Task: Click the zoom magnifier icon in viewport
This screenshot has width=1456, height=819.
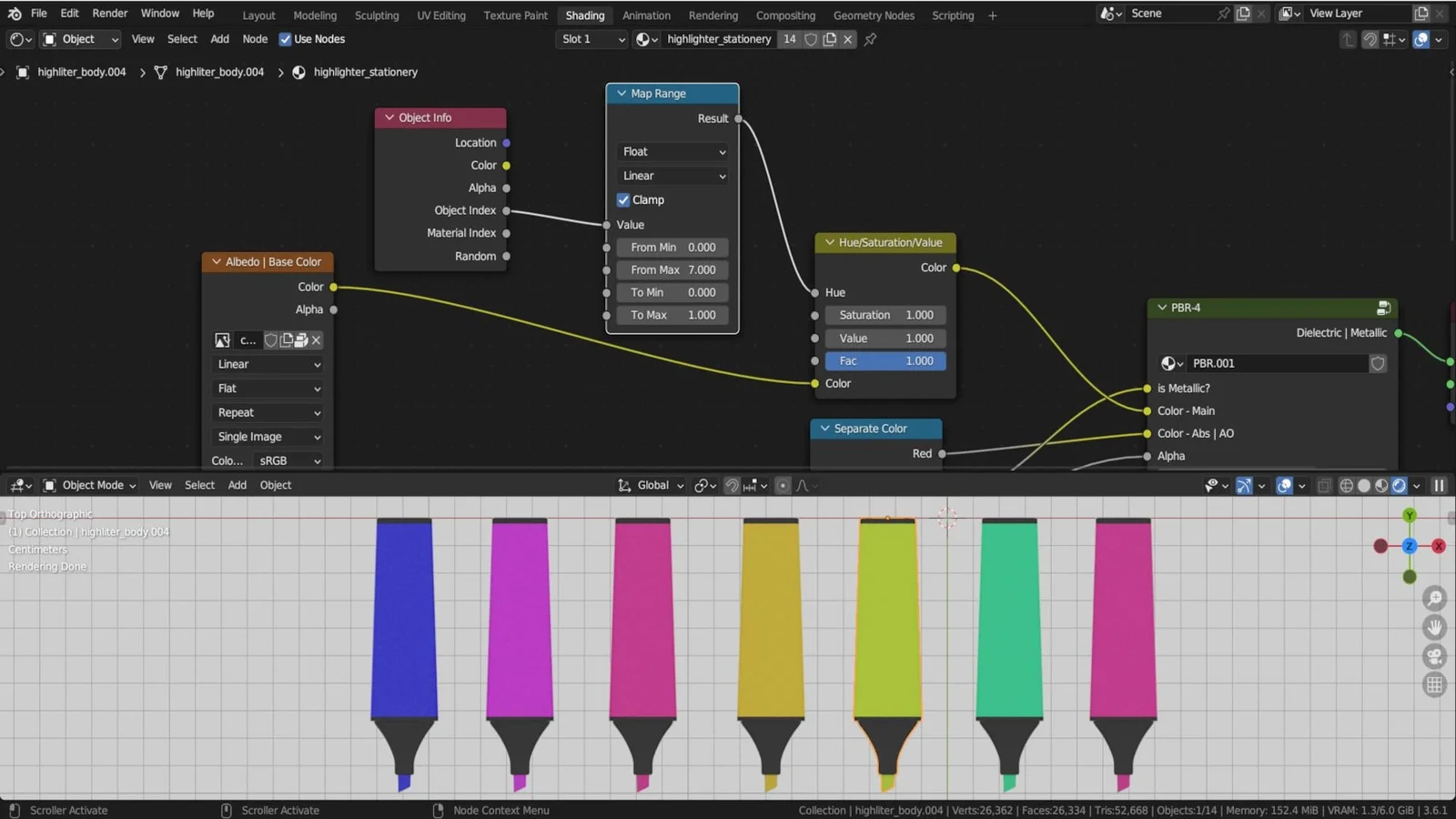Action: click(1434, 598)
